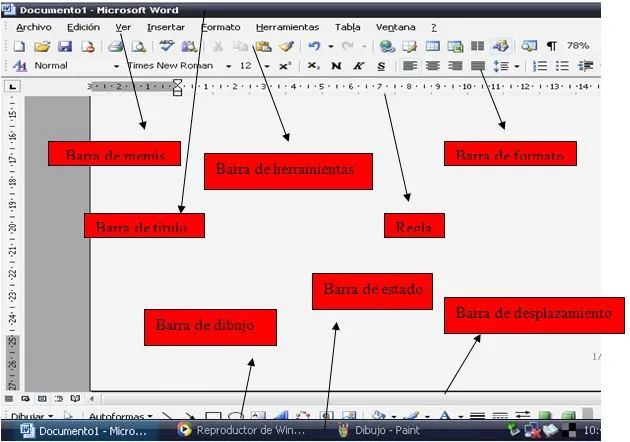
Task: Click the Save document icon
Action: [64, 47]
